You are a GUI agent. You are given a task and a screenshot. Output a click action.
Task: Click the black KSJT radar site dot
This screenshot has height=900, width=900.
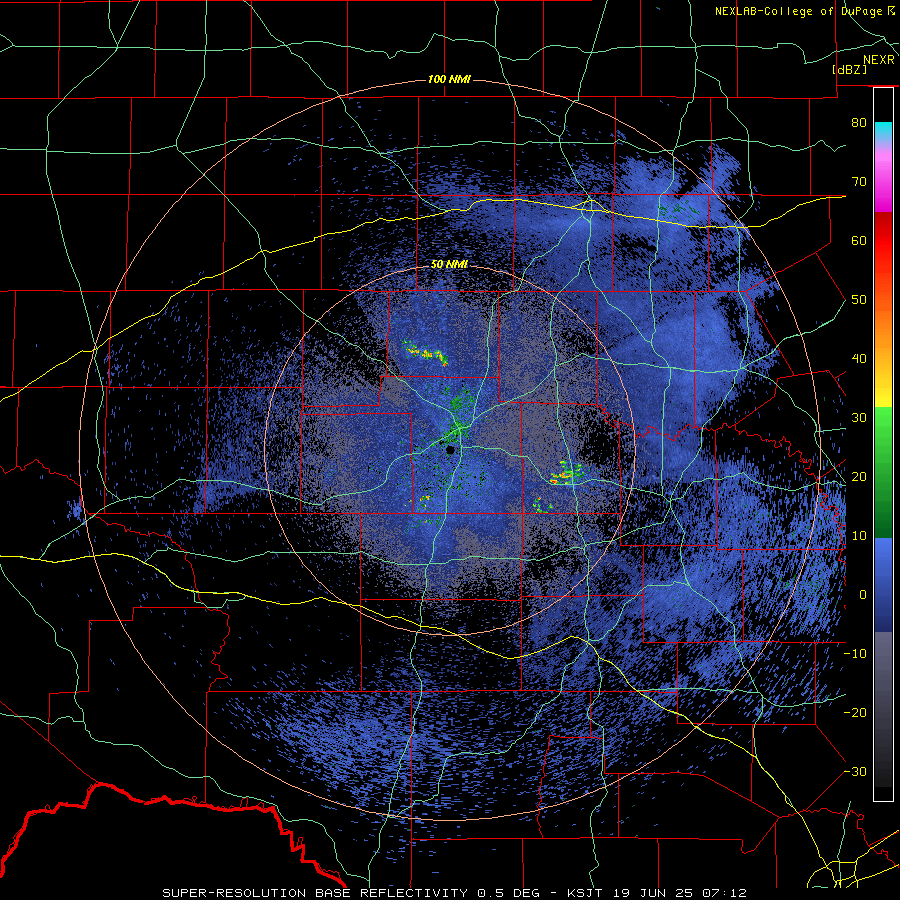click(451, 450)
